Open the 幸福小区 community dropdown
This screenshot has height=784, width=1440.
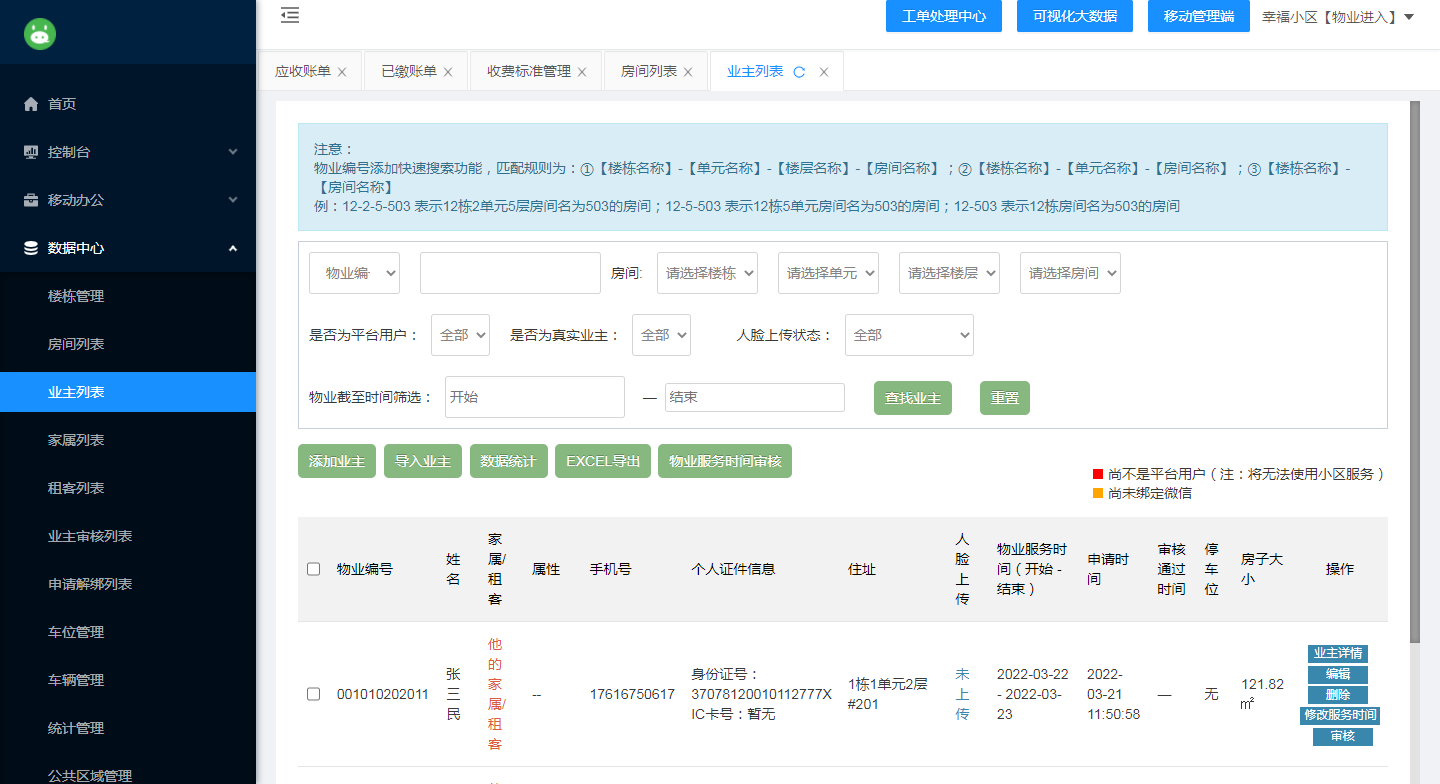pos(1338,17)
